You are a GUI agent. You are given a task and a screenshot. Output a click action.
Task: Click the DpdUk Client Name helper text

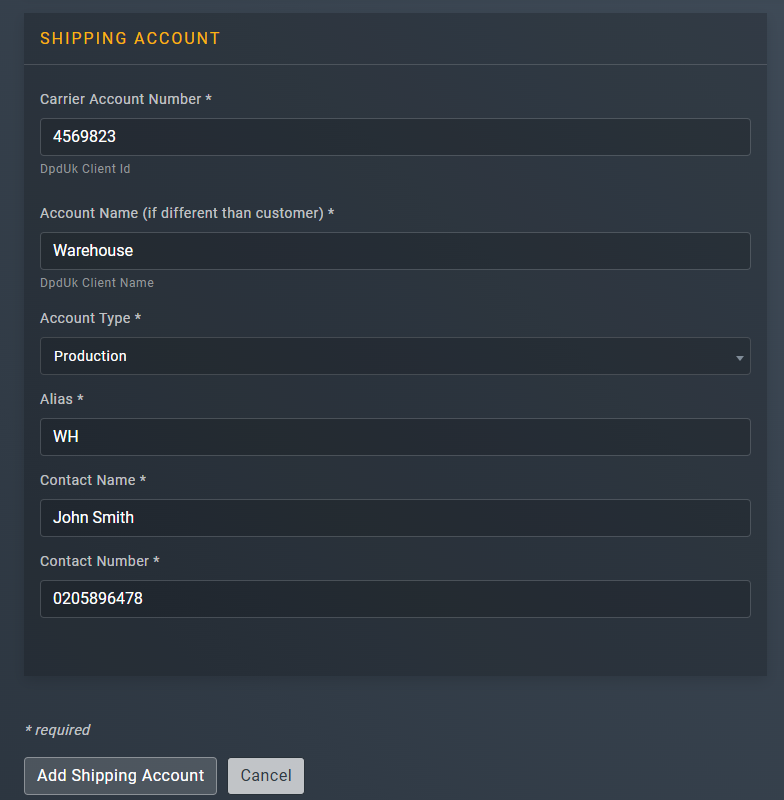(97, 282)
